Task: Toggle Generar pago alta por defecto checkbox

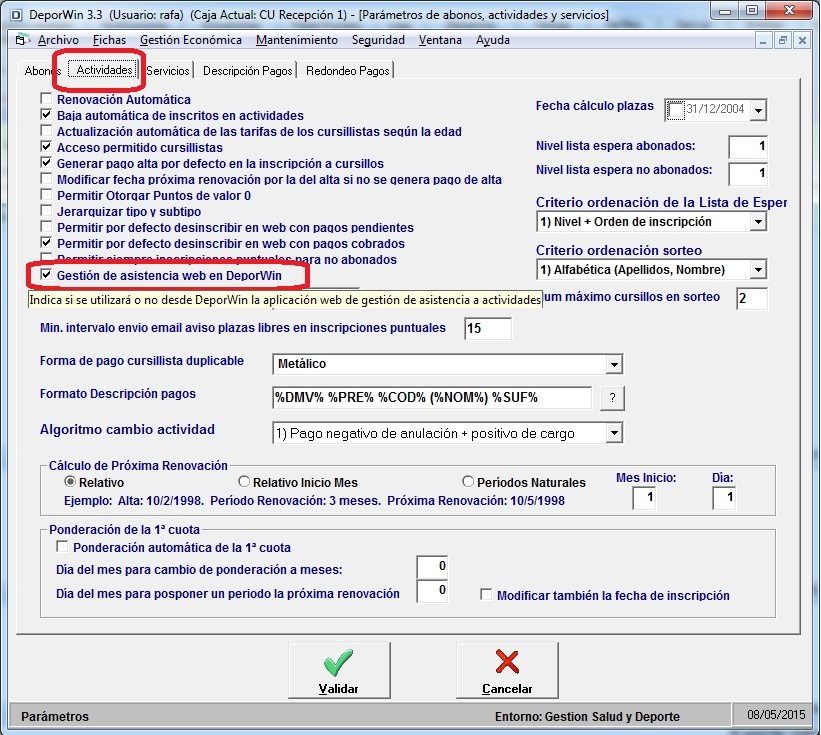Action: (47, 163)
